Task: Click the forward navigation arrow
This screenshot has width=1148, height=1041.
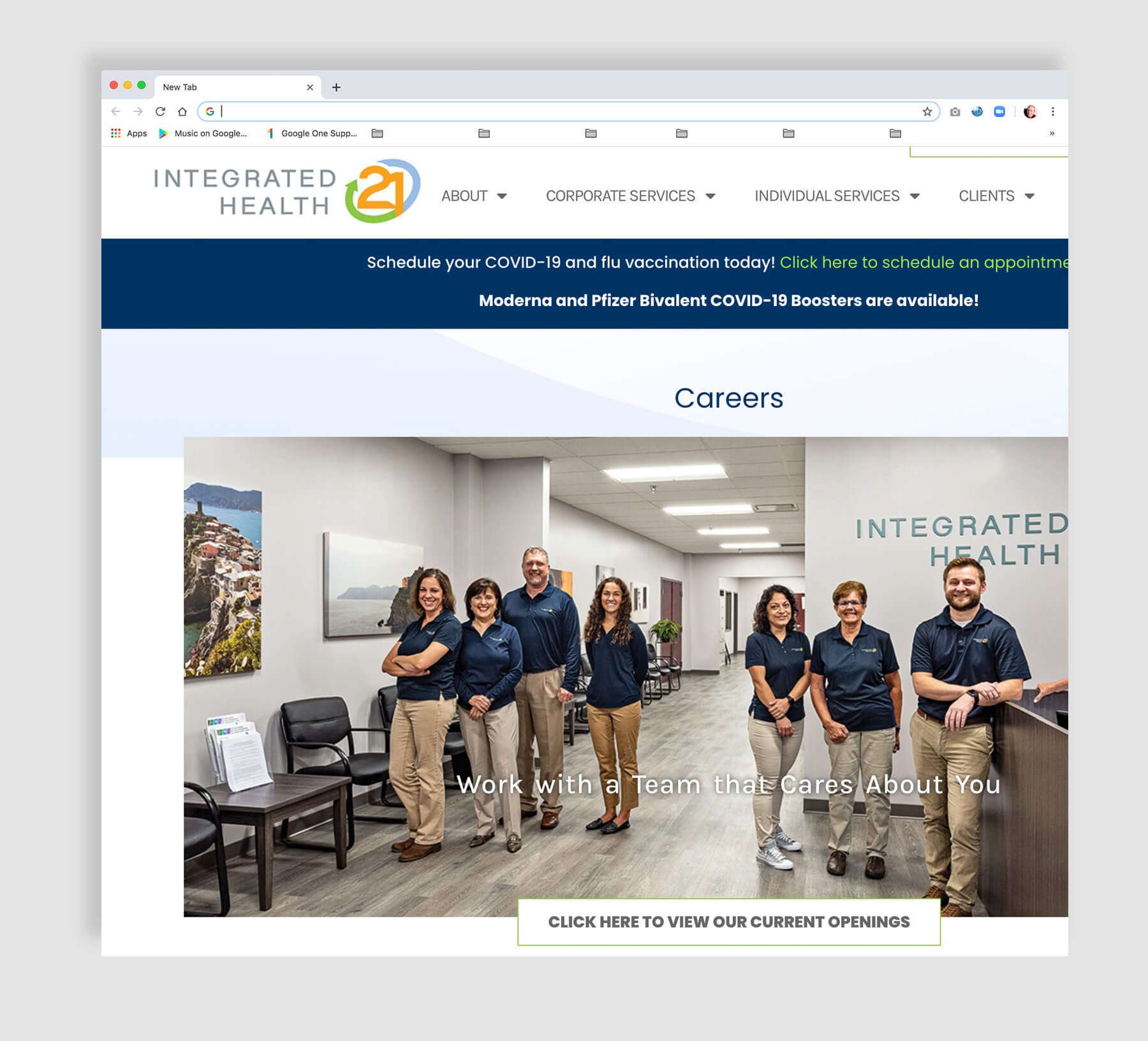Action: point(138,112)
